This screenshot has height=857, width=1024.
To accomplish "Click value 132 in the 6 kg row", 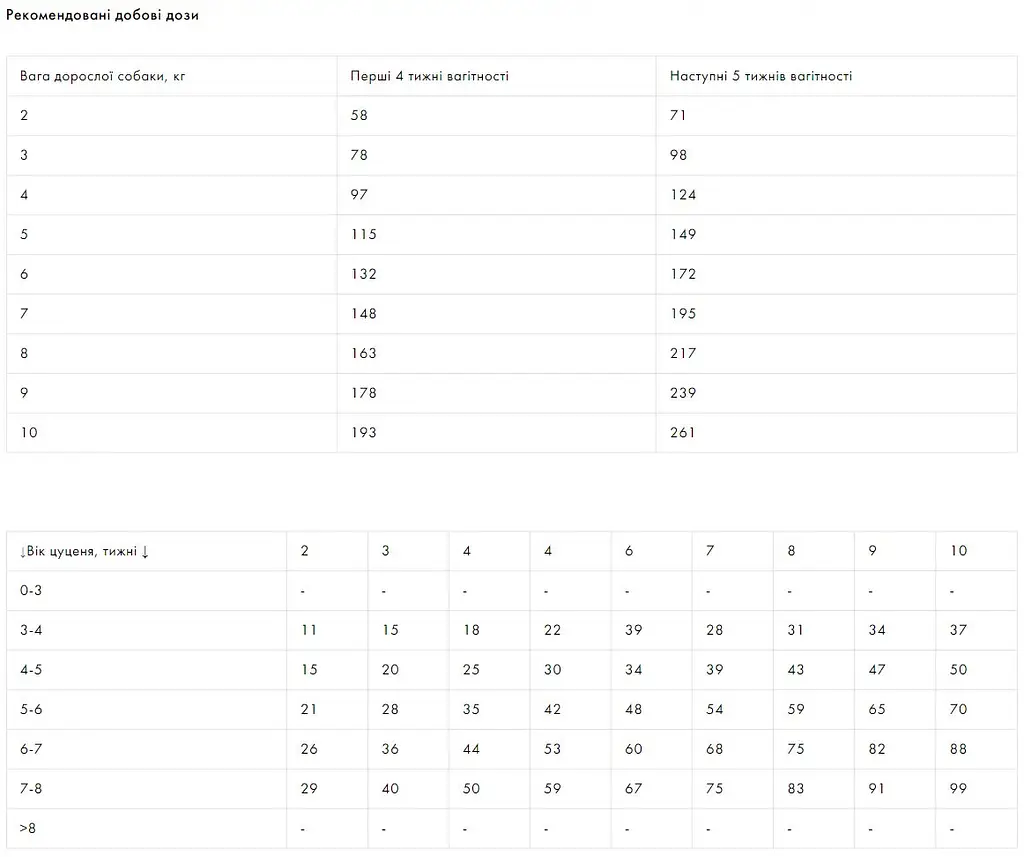I will (363, 274).
